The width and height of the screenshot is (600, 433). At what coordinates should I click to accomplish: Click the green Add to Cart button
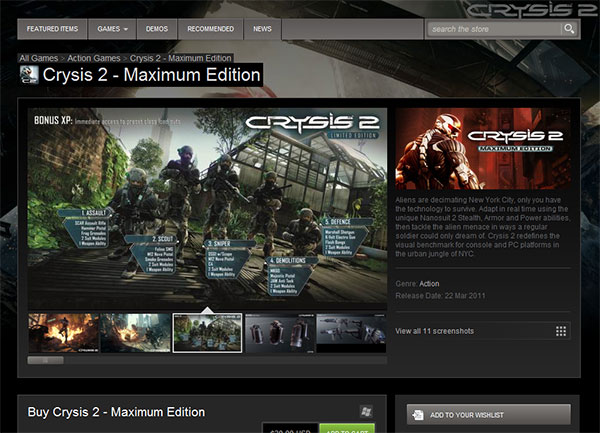(347, 428)
